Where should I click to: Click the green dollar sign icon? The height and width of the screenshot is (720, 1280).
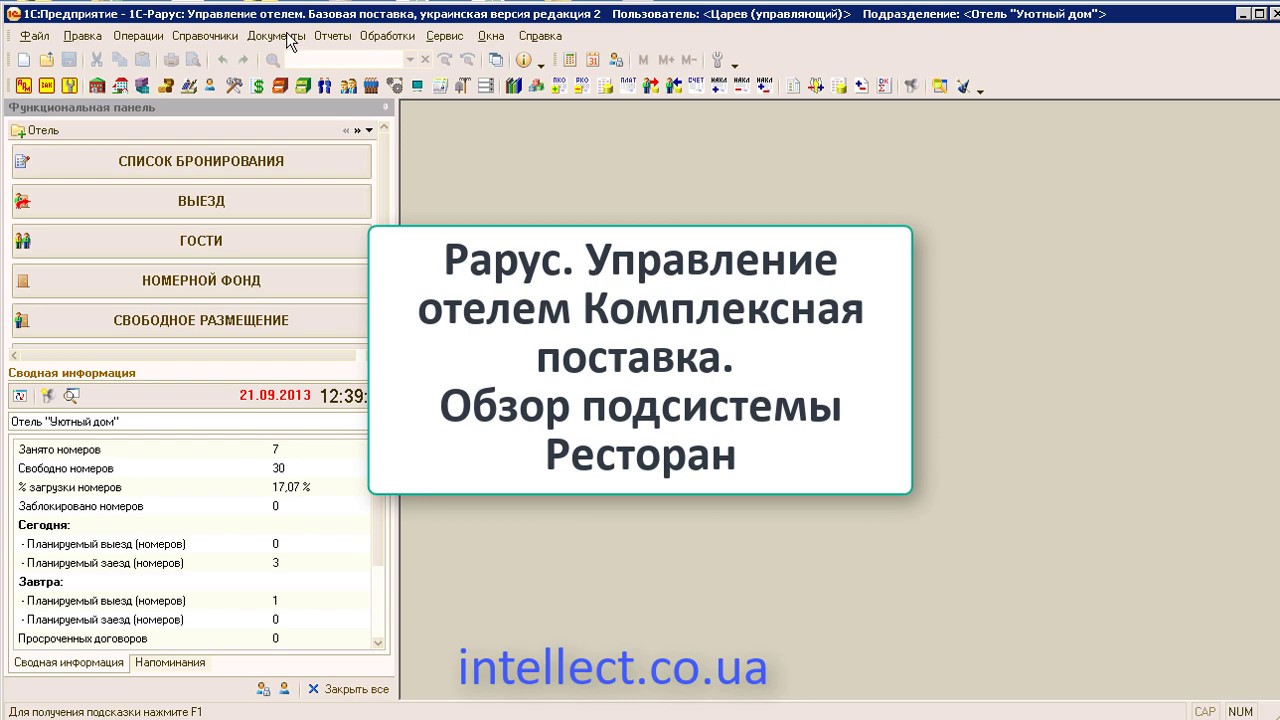(258, 86)
